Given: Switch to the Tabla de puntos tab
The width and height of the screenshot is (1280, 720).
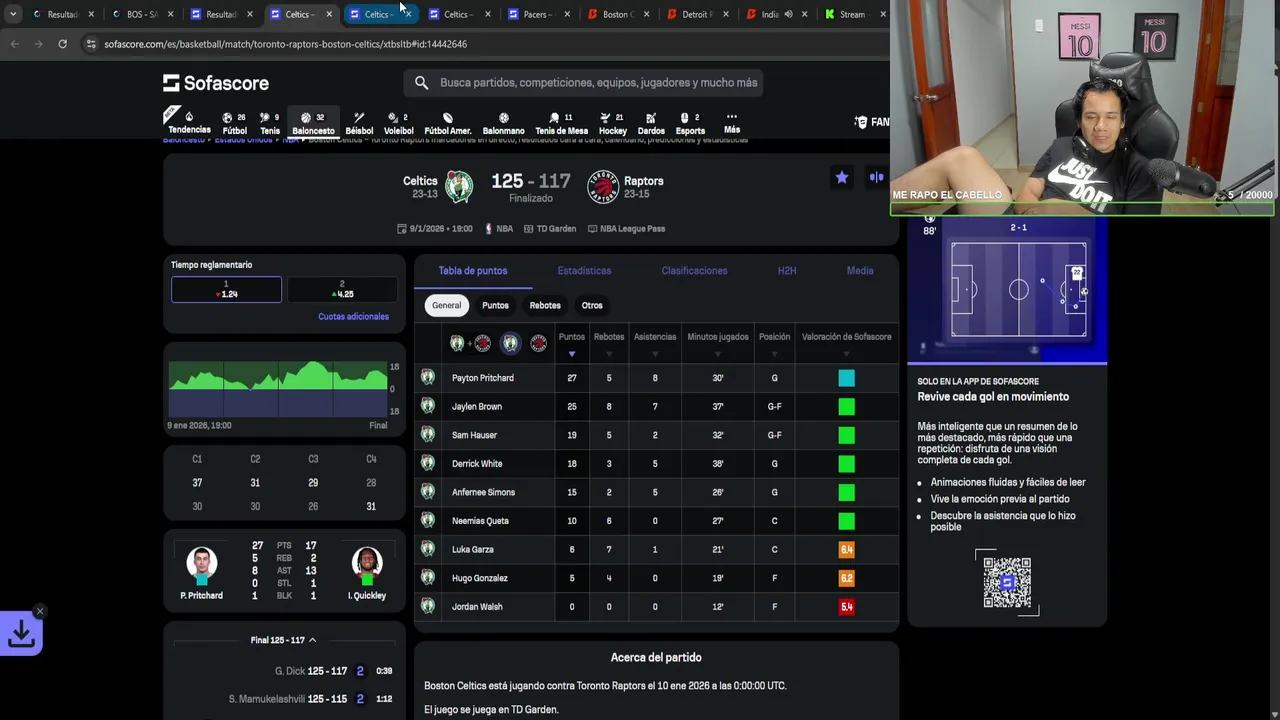Looking at the screenshot, I should tap(473, 271).
